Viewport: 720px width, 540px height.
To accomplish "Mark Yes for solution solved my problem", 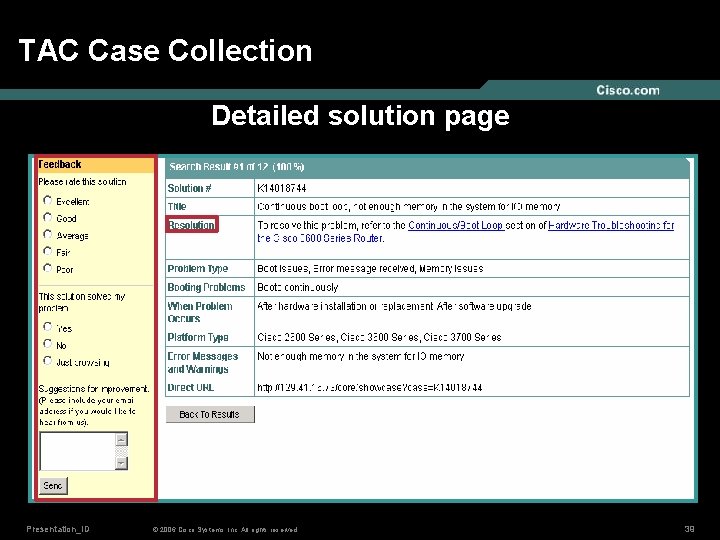I will 47,326.
